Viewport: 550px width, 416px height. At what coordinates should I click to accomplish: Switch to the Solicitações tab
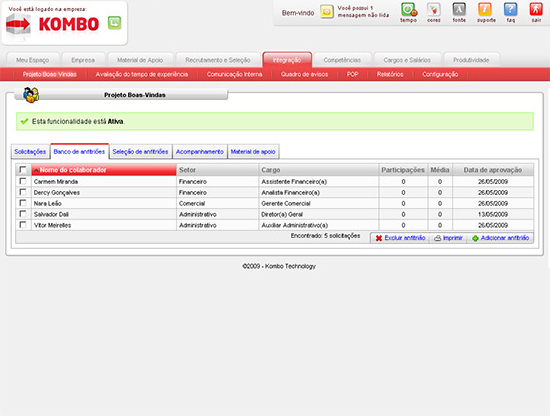(30, 152)
